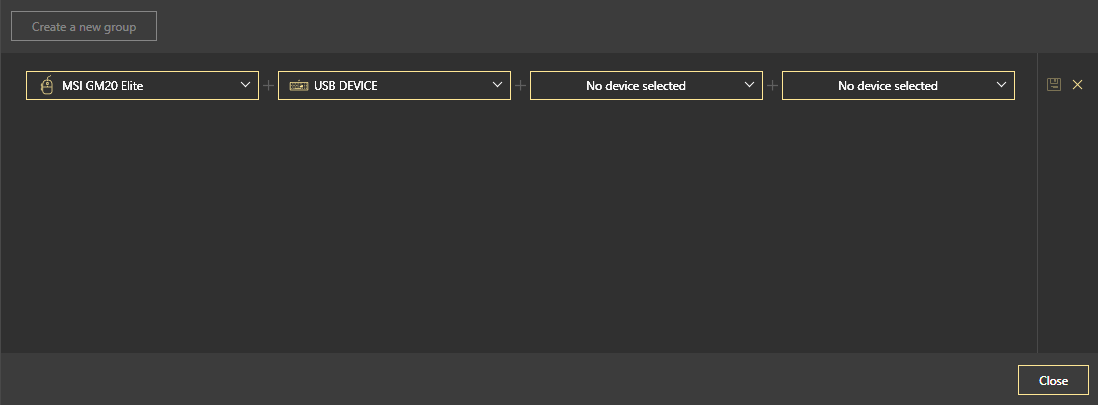Expand the MSI GM20 Elite dropdown arrow
1098x405 pixels.
tap(246, 86)
